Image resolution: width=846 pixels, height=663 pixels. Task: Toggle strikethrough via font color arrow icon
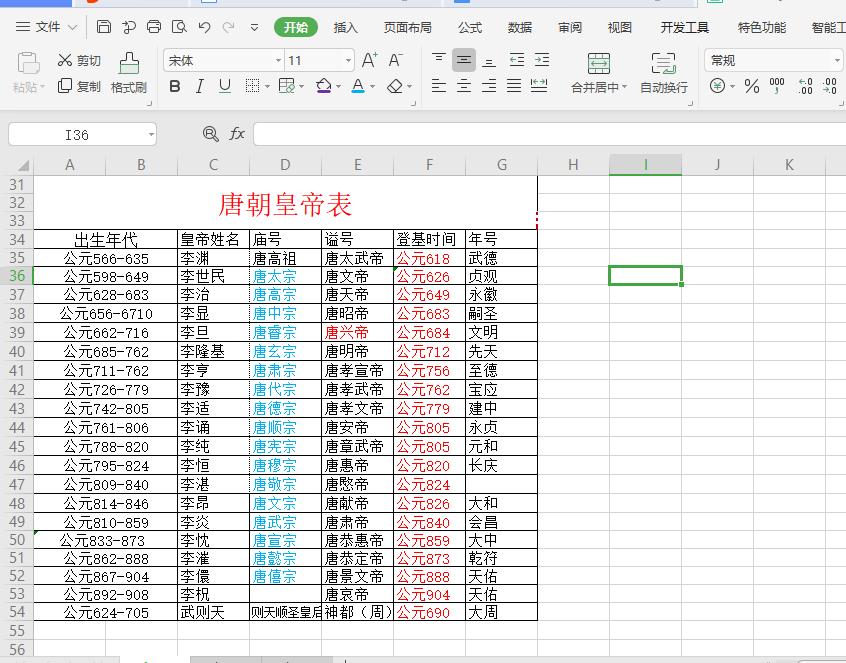coord(372,87)
